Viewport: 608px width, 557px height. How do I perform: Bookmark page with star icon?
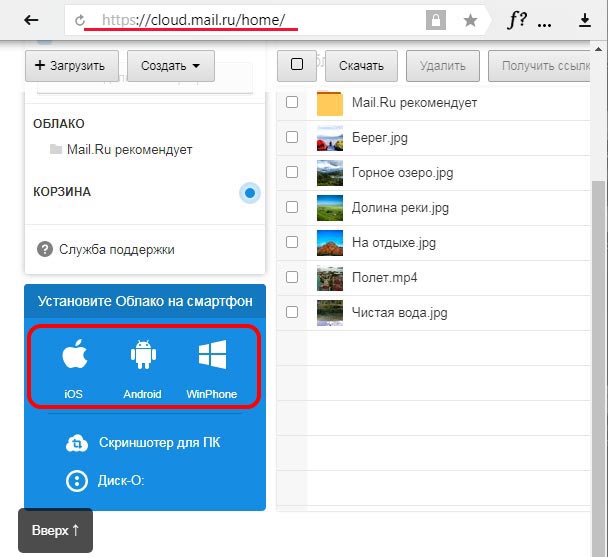(470, 20)
